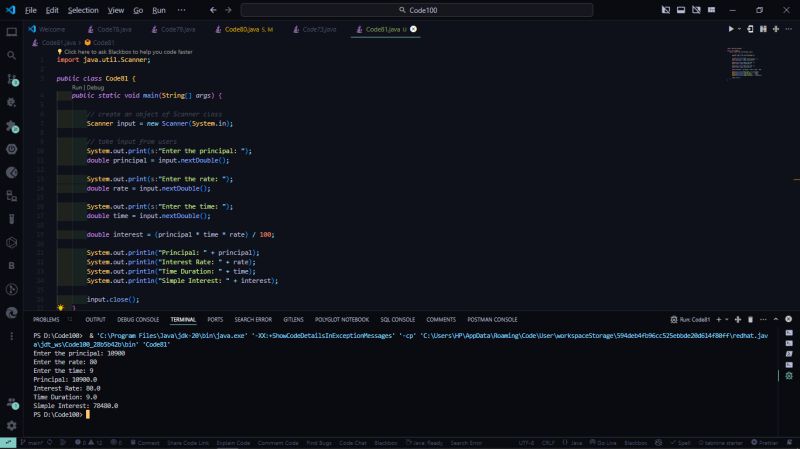Screen dimensions: 800x449
Task: Click the editor minimap preview
Action: point(745,63)
